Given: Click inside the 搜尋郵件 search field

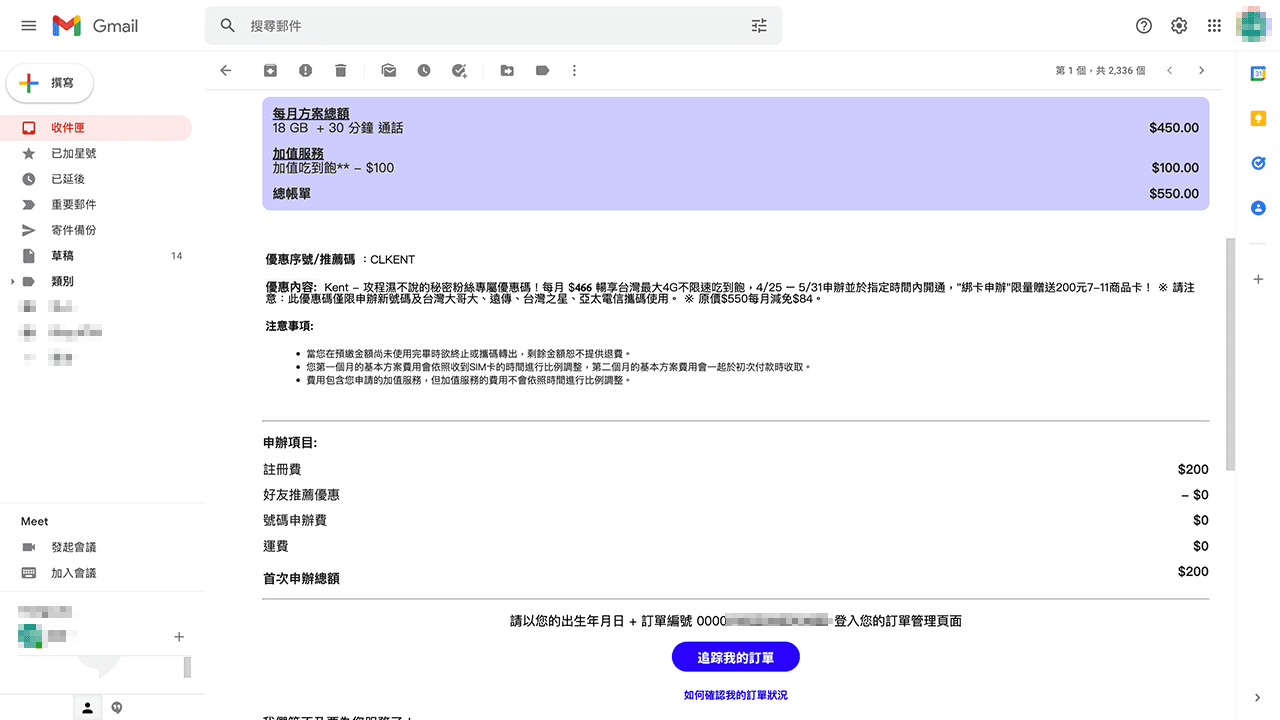Looking at the screenshot, I should click(450, 25).
